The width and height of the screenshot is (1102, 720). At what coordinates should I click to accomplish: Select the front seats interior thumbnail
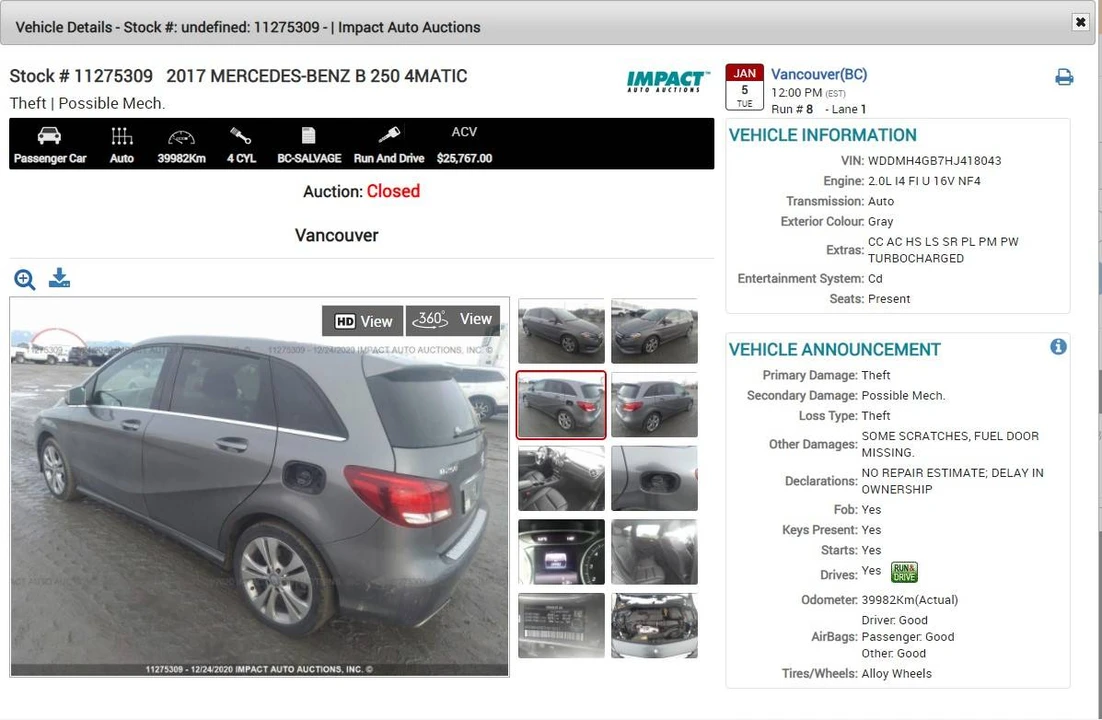(561, 478)
